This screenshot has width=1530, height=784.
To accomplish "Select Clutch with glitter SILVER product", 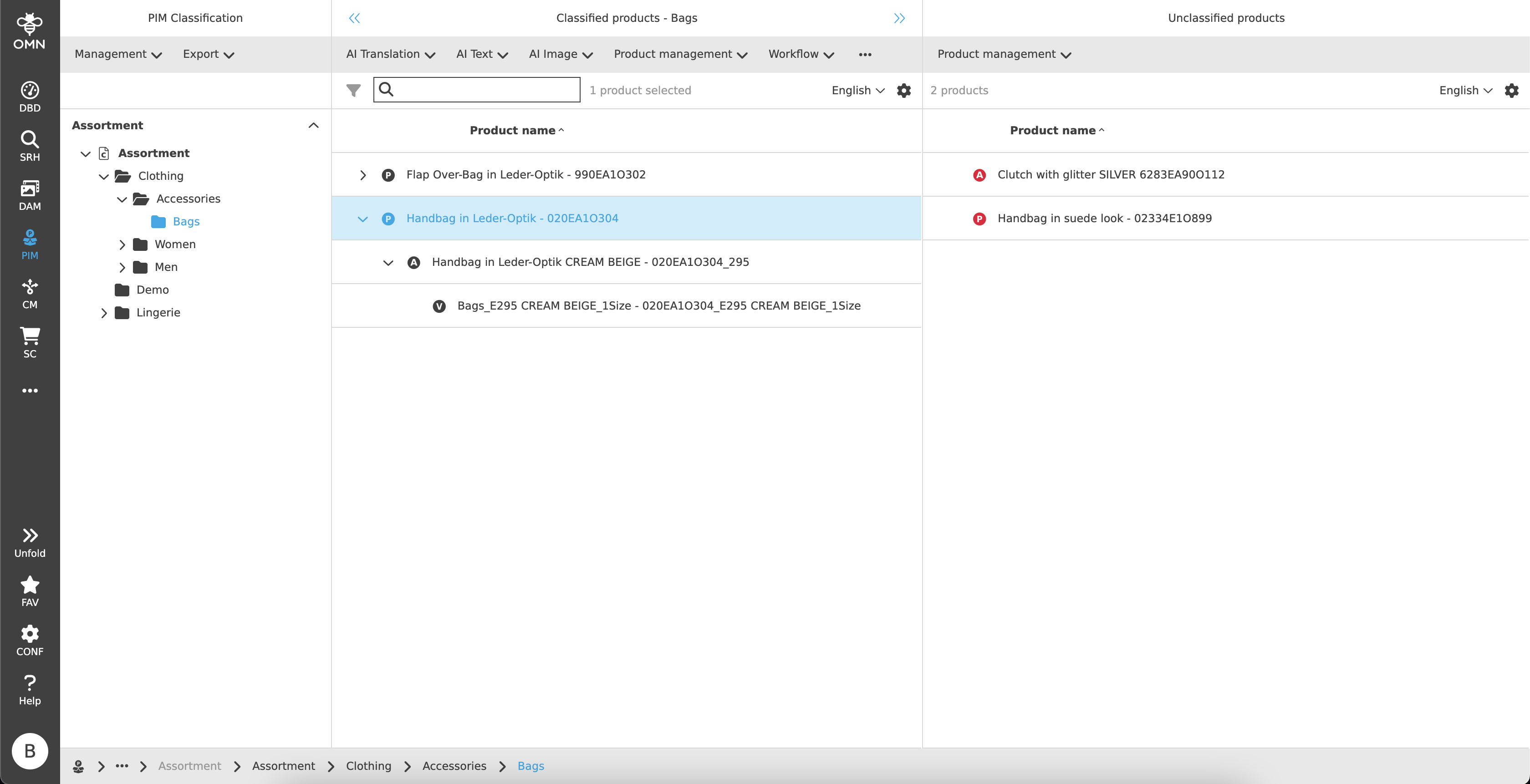I will pos(1110,175).
